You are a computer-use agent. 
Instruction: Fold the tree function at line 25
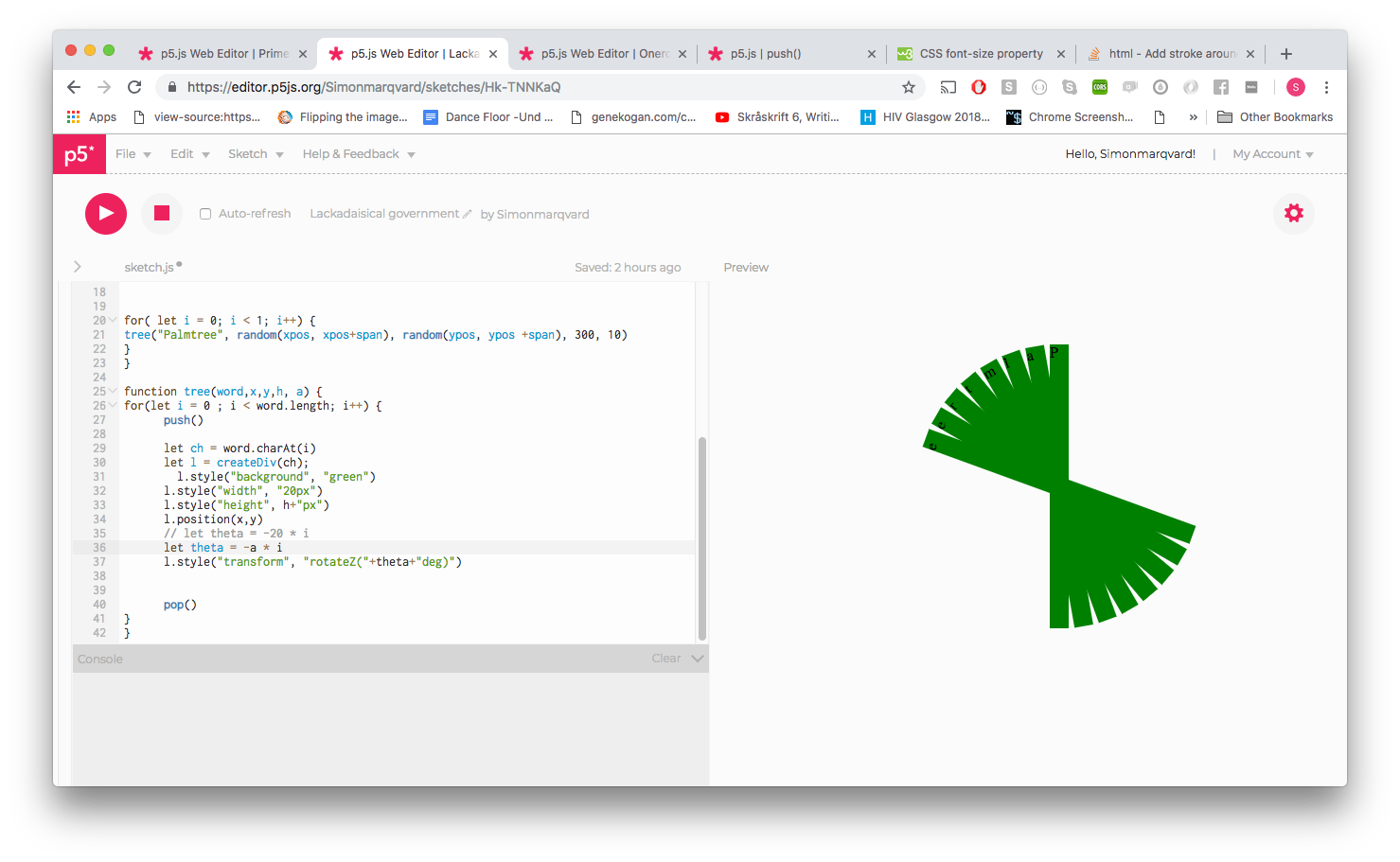113,392
